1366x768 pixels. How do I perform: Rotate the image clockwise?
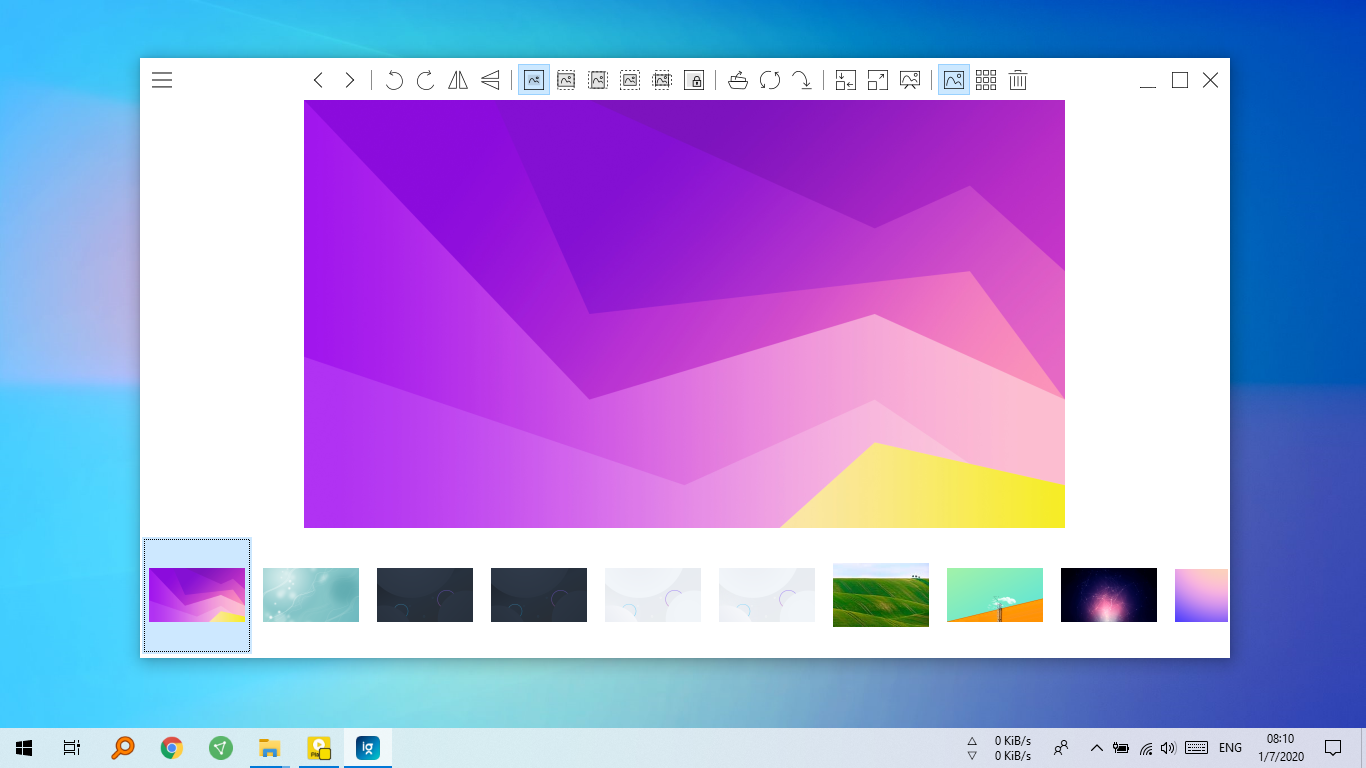click(426, 80)
